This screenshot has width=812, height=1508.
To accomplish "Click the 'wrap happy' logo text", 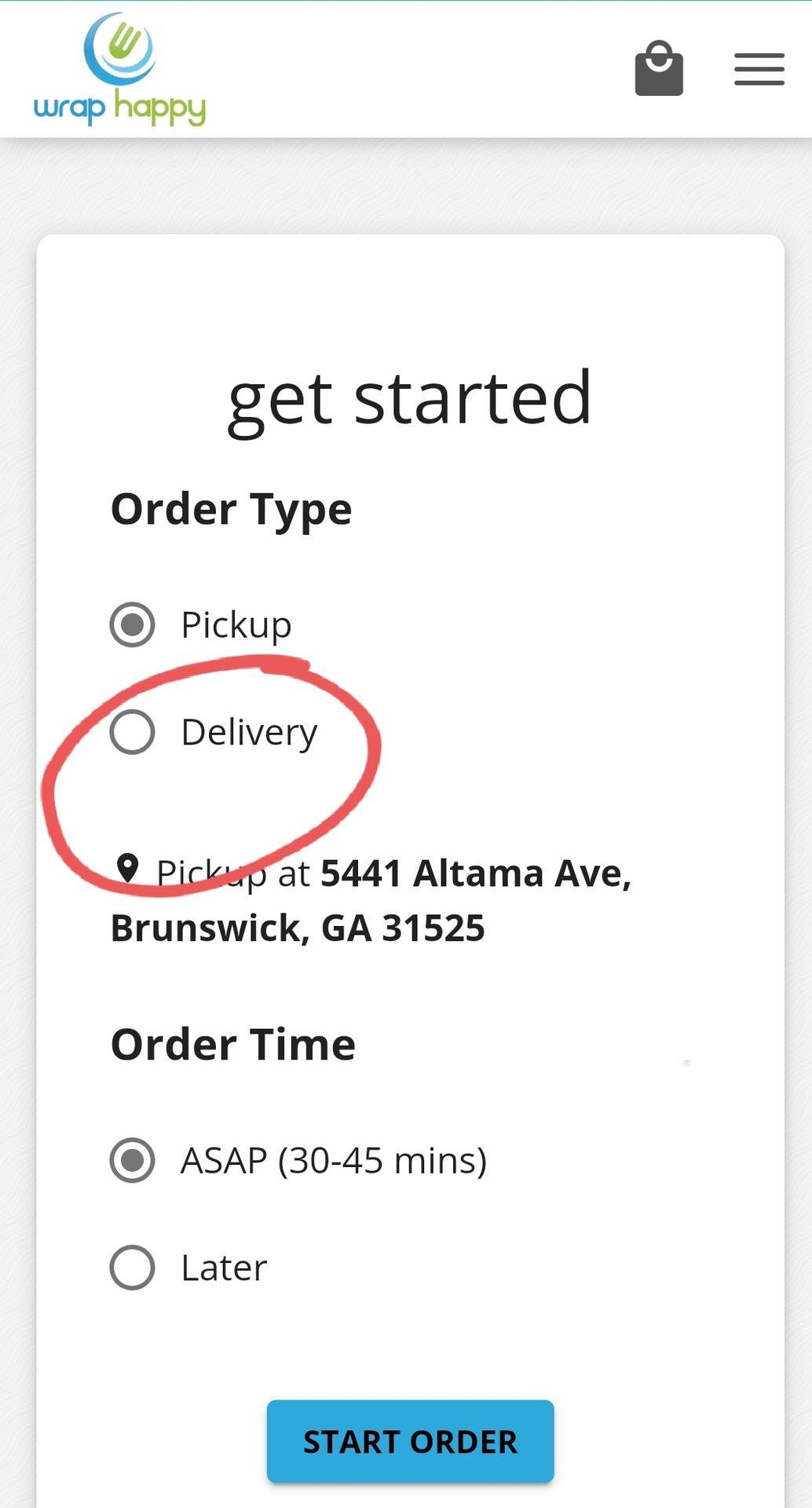I will [119, 108].
